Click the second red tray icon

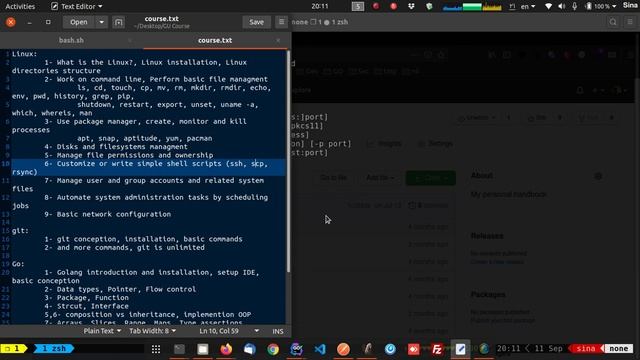pos(393,6)
